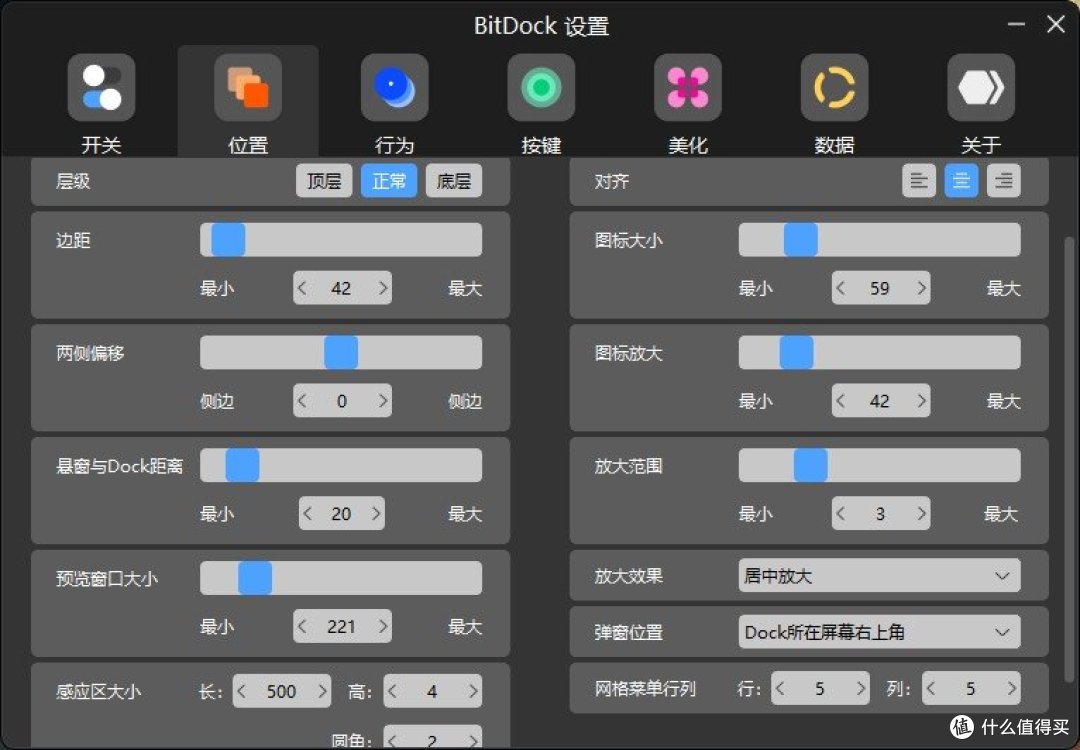Screen dimensions: 1080x750
Task: Click the 预览窗口大小 slider handle
Action: pyautogui.click(x=255, y=579)
